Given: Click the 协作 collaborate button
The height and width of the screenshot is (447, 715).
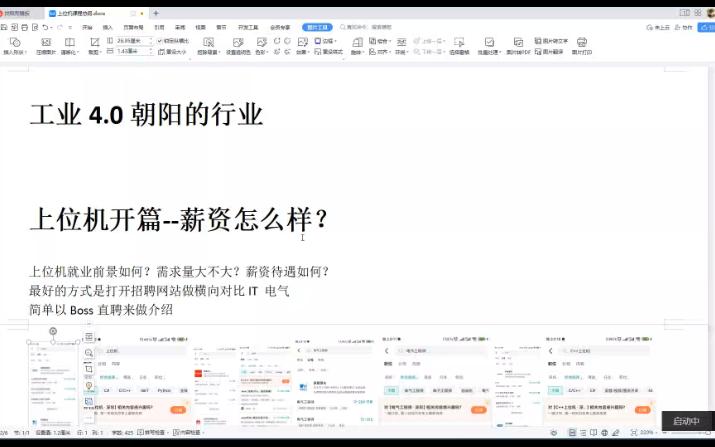Looking at the screenshot, I should point(684,27).
